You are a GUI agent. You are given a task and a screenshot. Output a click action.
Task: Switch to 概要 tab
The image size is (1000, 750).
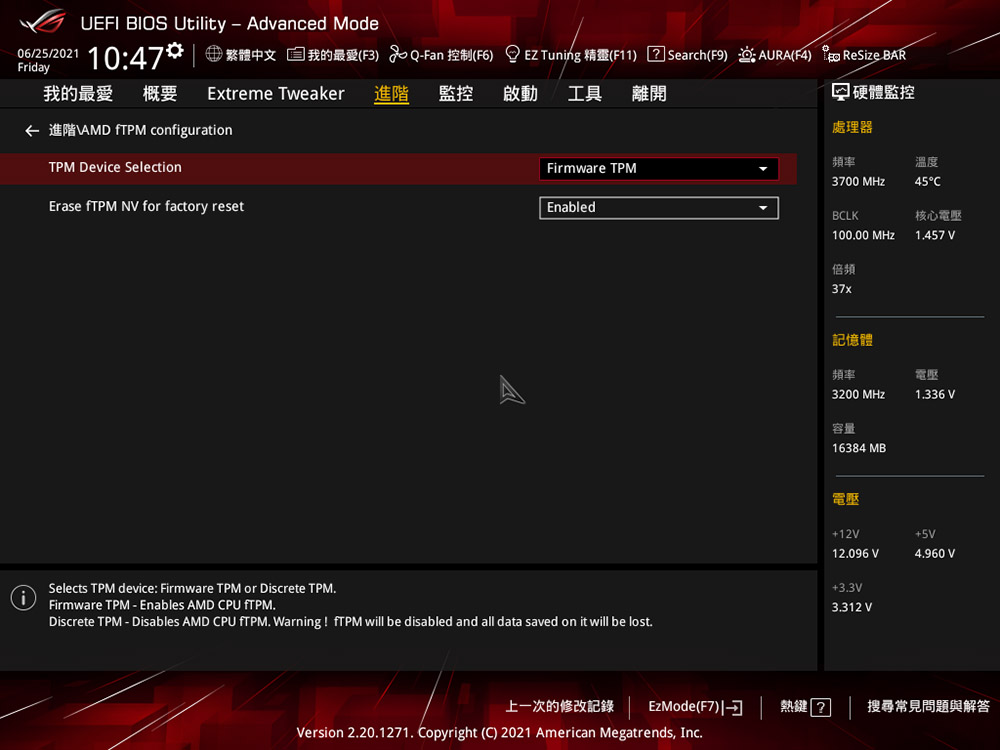click(159, 94)
